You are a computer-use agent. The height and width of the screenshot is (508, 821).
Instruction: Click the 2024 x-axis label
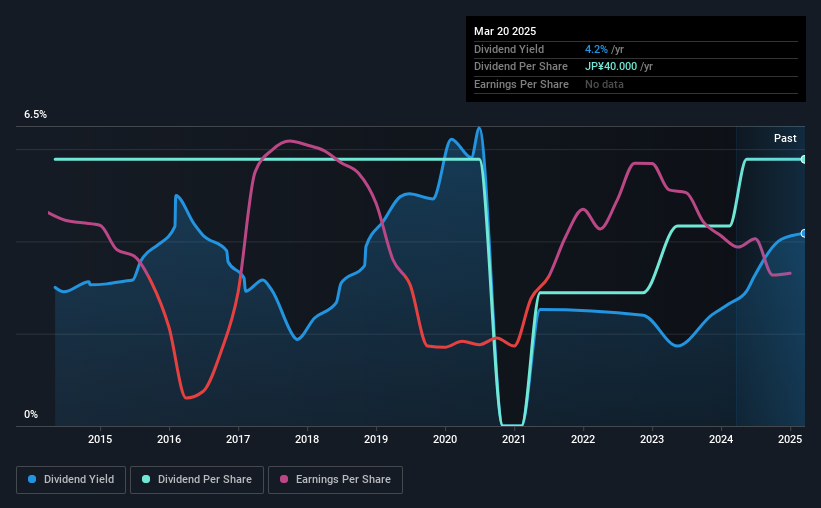point(721,439)
